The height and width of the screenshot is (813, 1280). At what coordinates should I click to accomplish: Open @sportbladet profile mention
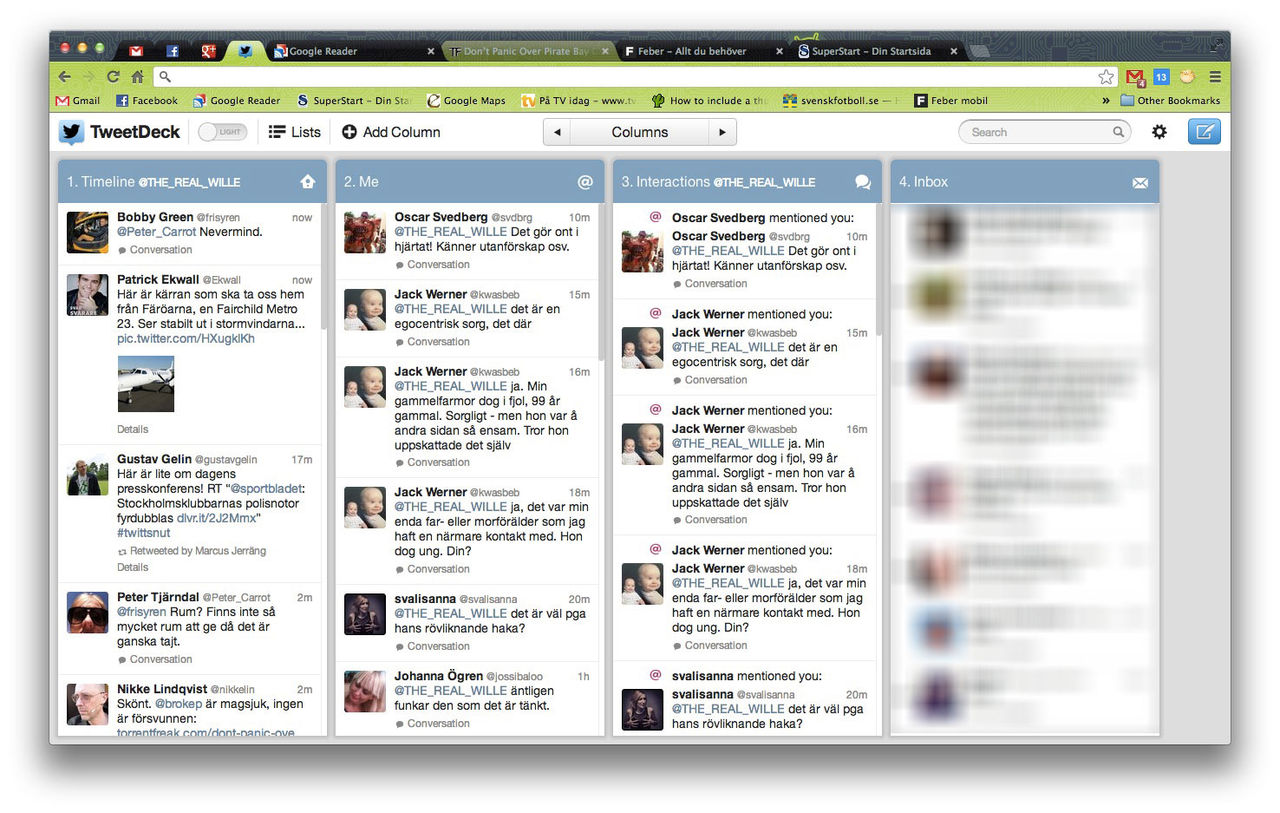tap(267, 488)
